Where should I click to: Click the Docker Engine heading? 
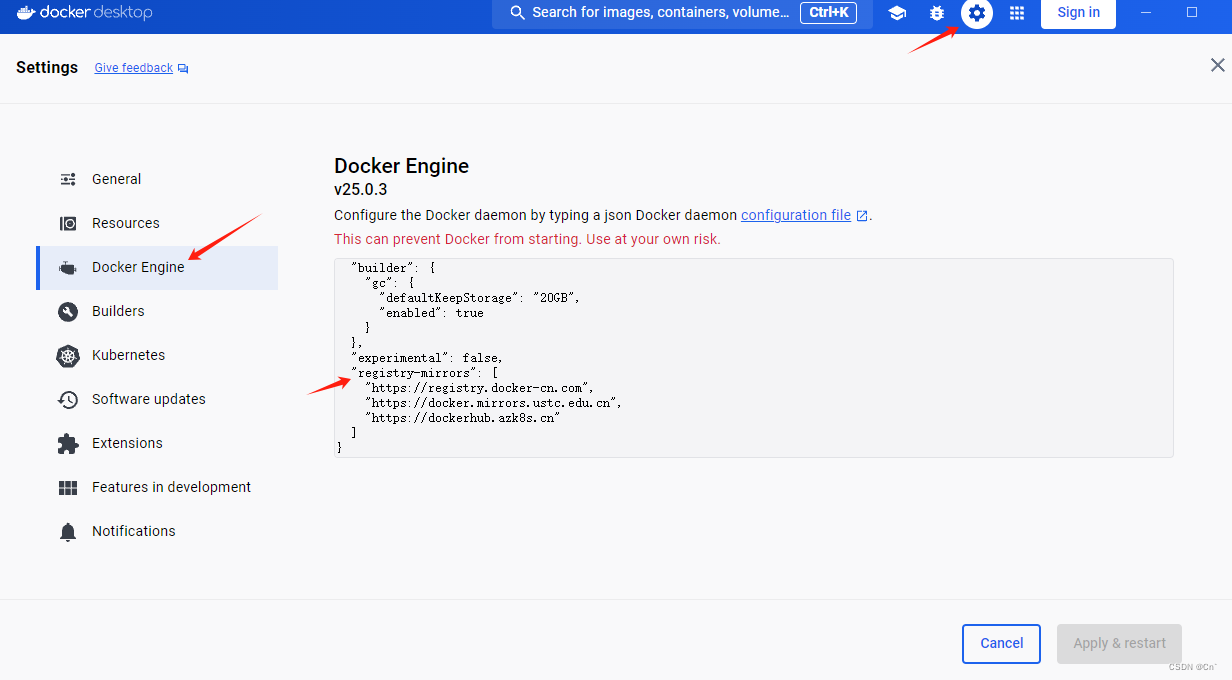click(x=401, y=166)
